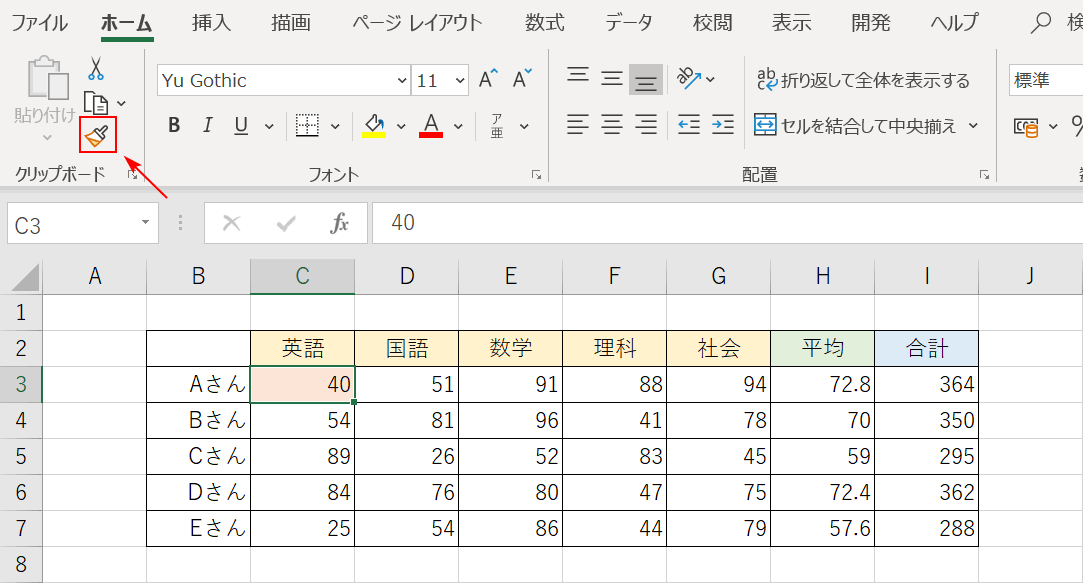Switch to the 数式 ribbon tab
1083x583 pixels.
[545, 22]
